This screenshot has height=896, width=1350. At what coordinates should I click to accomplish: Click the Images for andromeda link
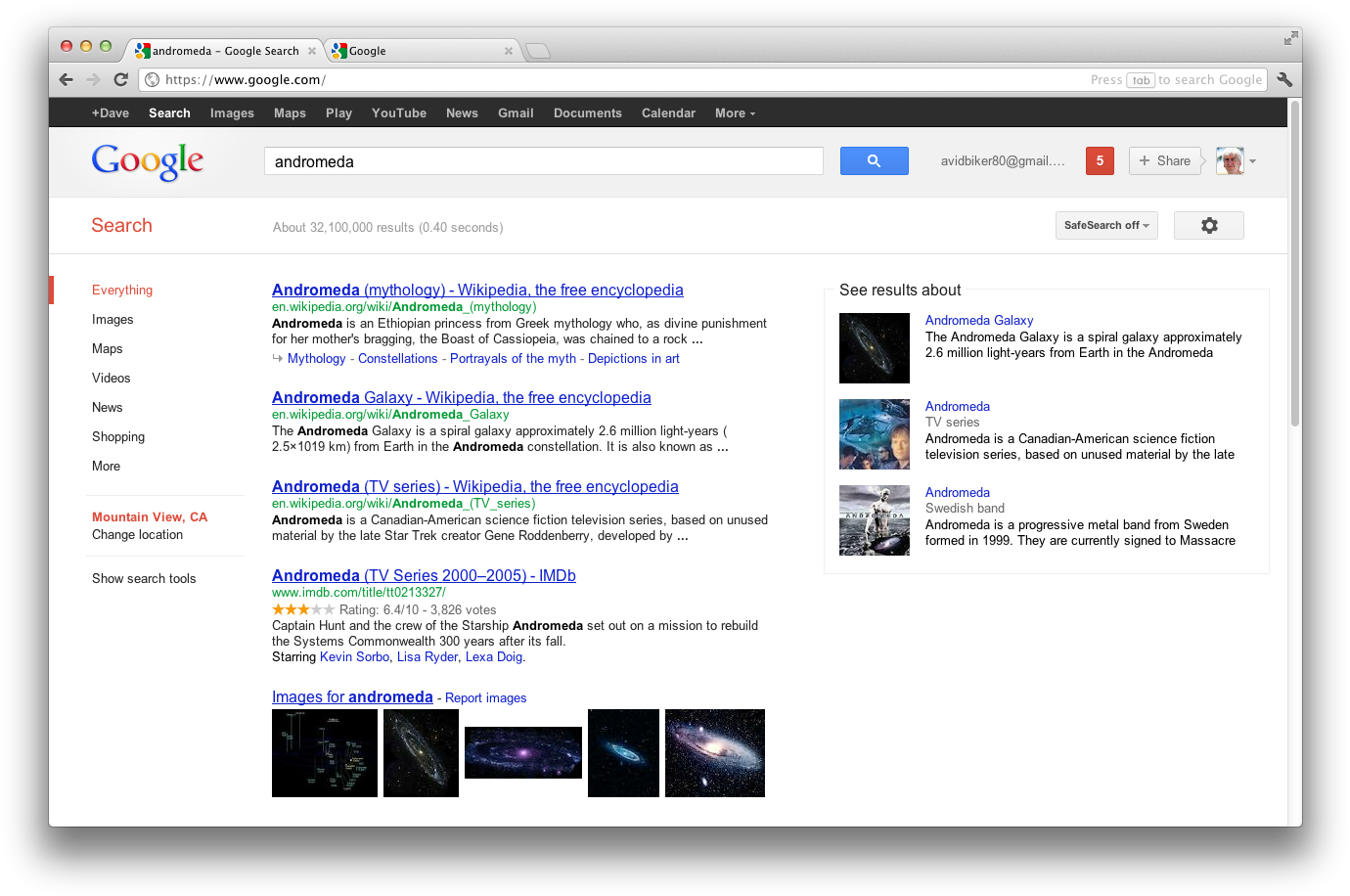[x=352, y=697]
